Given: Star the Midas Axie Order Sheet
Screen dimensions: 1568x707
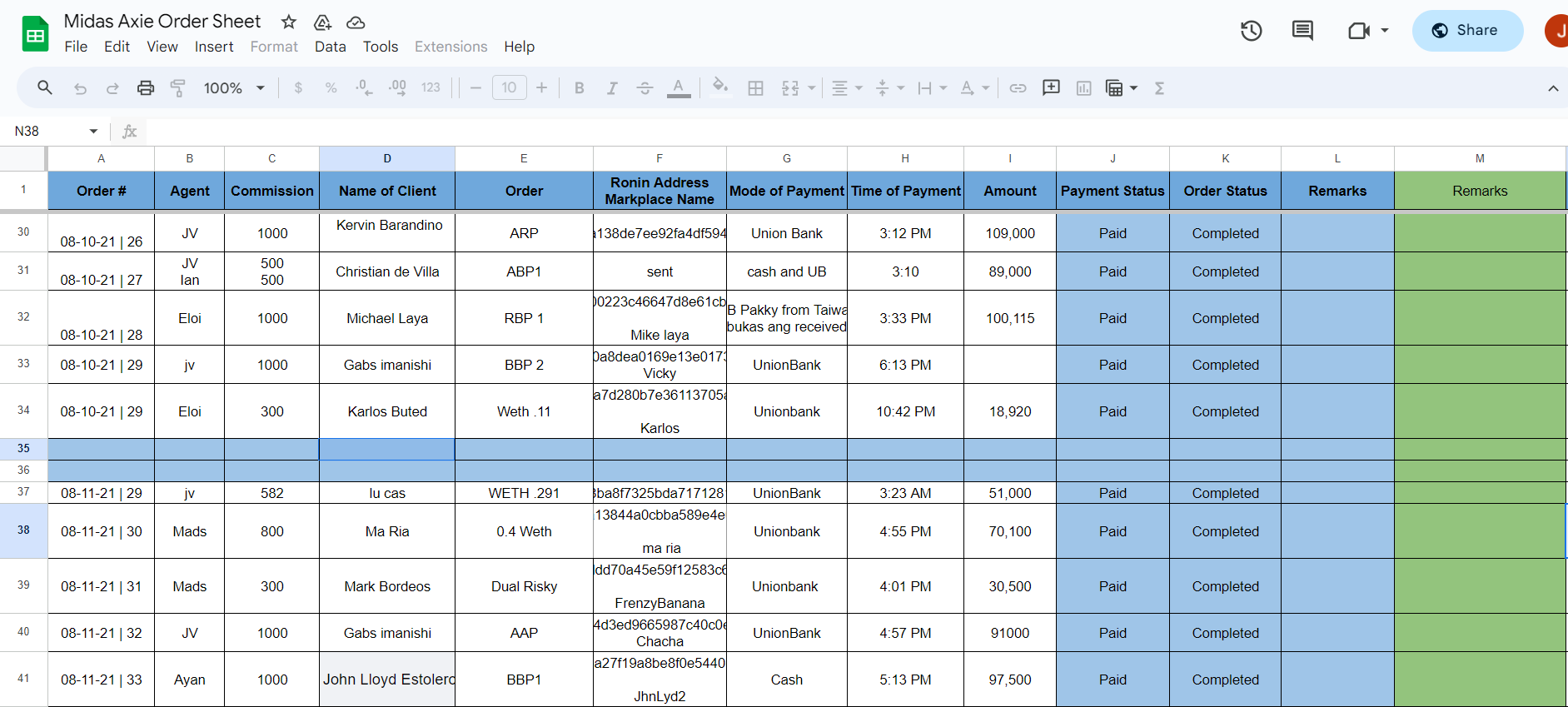Looking at the screenshot, I should point(289,22).
